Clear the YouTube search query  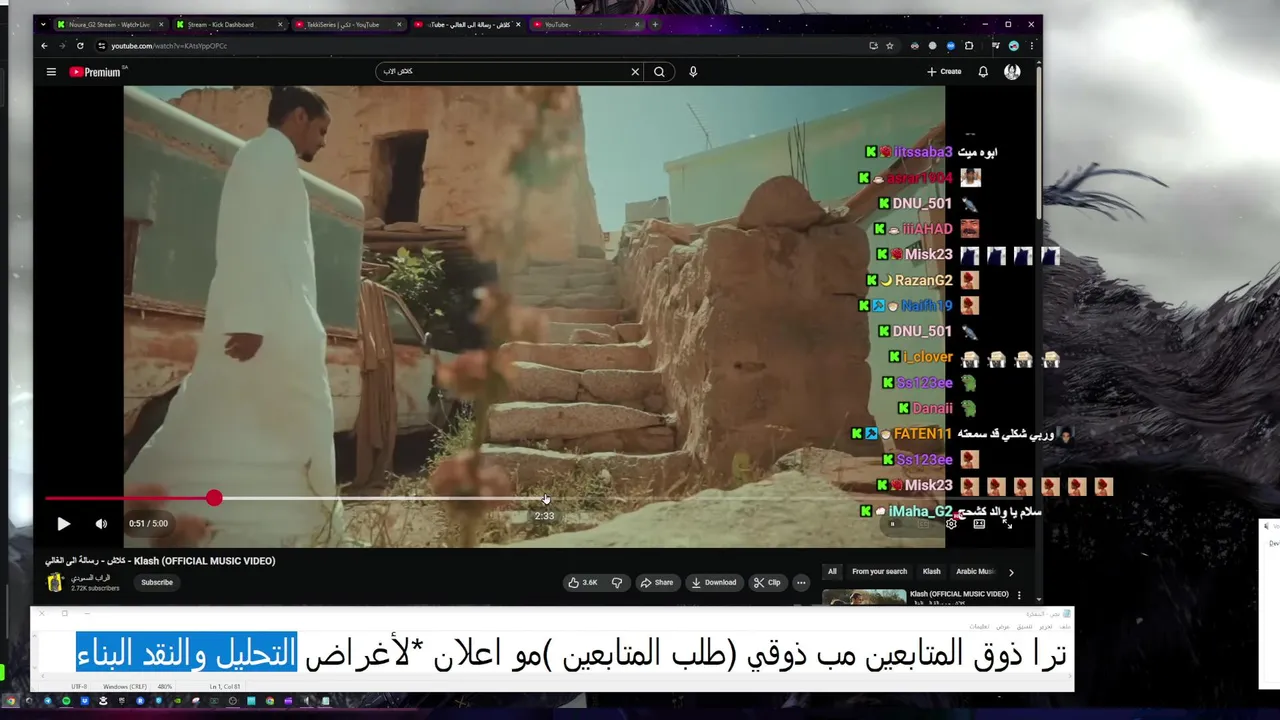pyautogui.click(x=635, y=72)
